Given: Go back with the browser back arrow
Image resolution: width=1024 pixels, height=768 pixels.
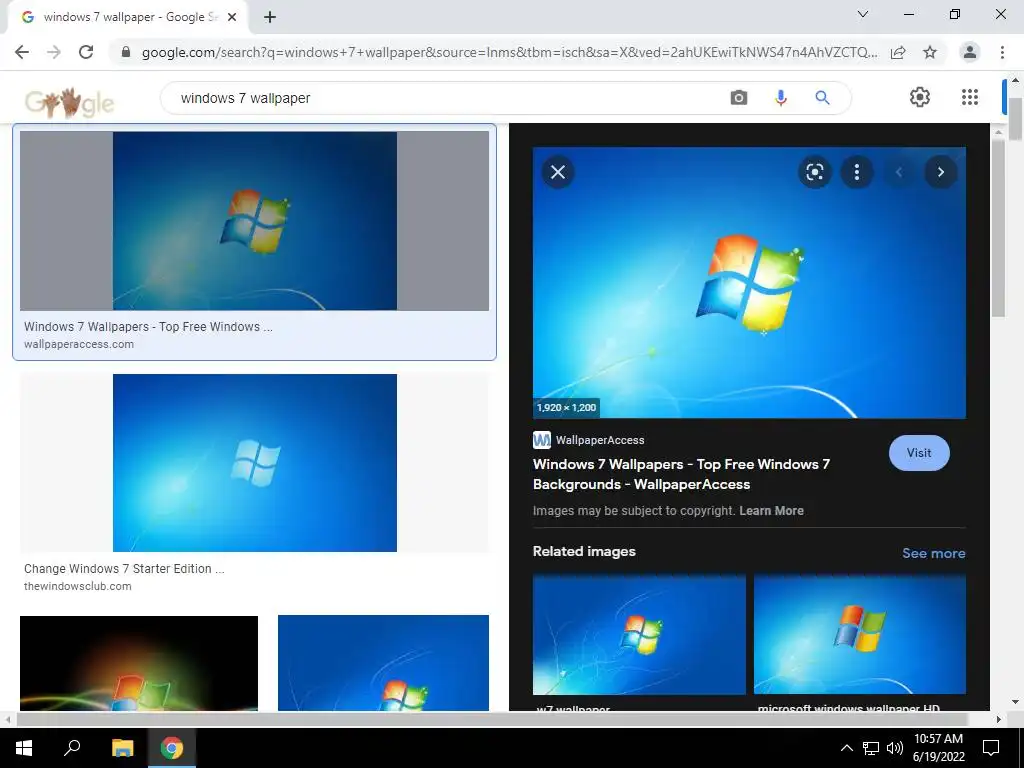Looking at the screenshot, I should pyautogui.click(x=22, y=52).
